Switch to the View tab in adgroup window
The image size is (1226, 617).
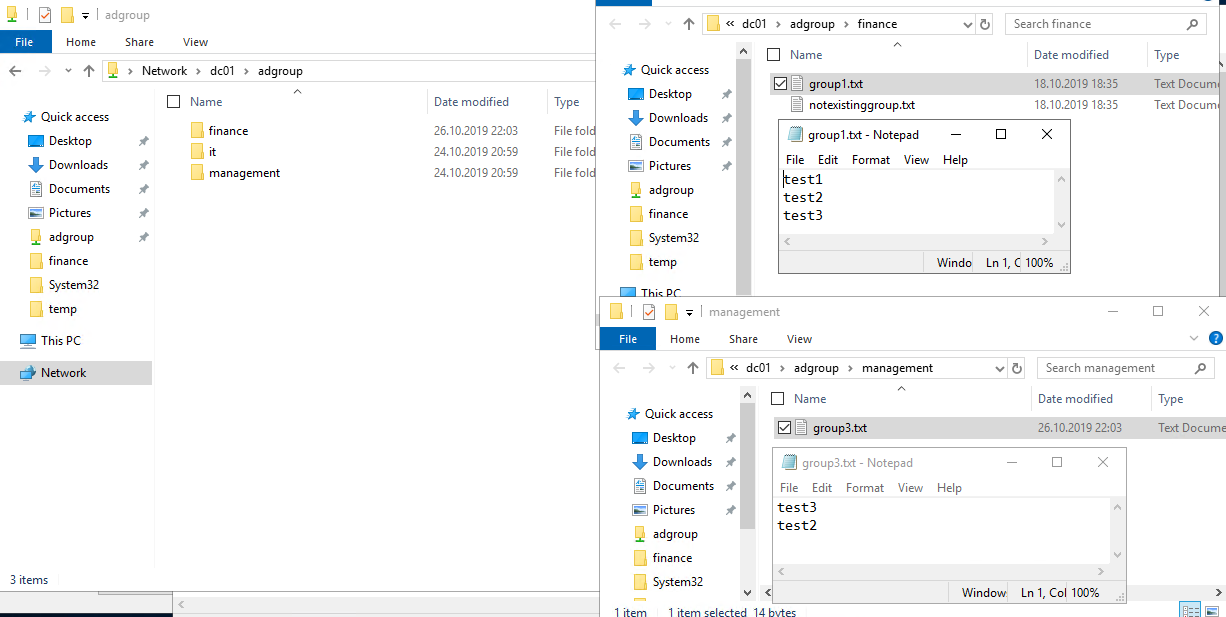(x=195, y=42)
